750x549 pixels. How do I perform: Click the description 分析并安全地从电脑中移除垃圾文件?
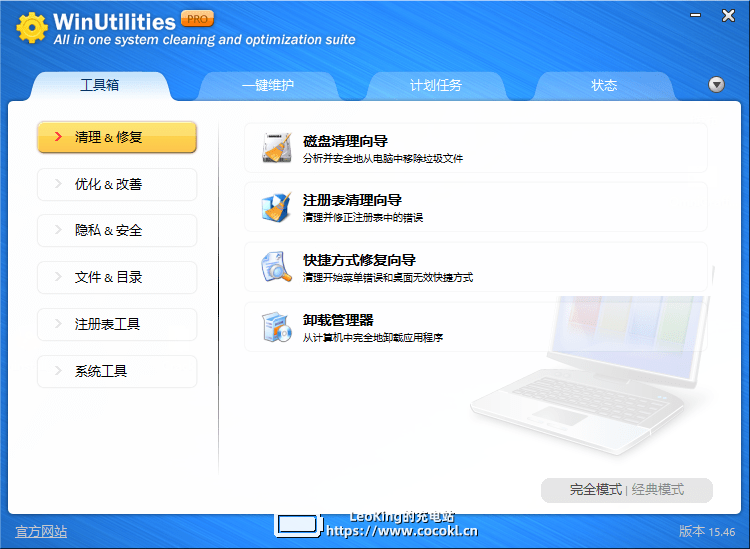point(383,158)
